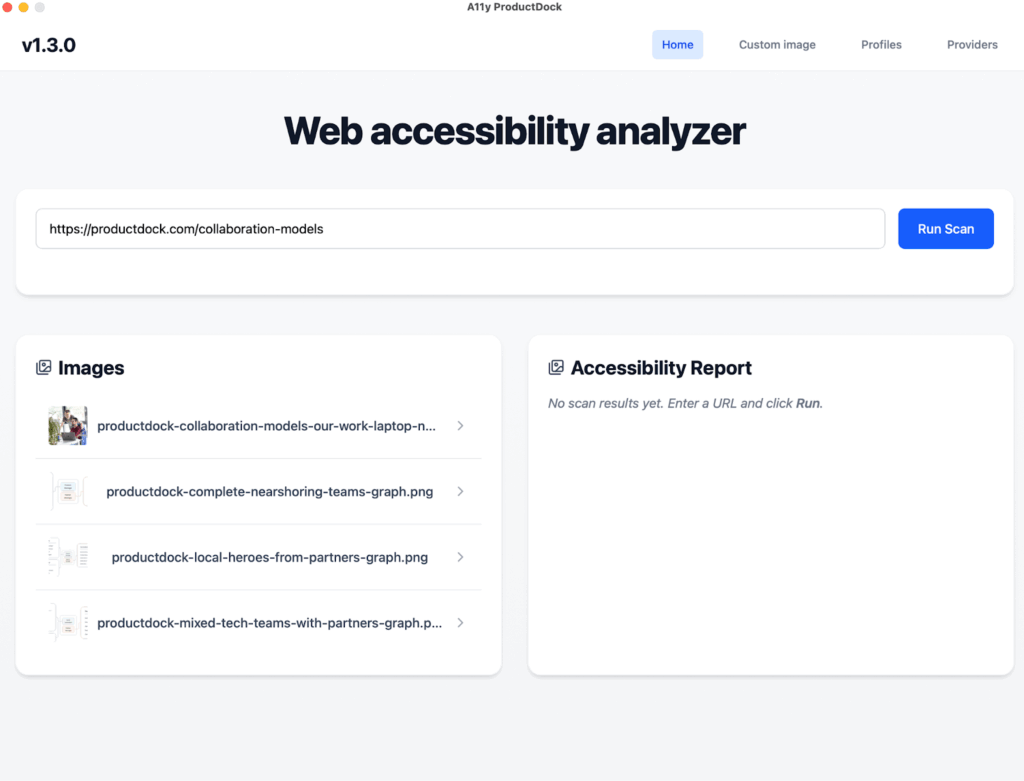Click the complete-nearshoring-teams-graph thumbnail
This screenshot has width=1024, height=781.
[67, 491]
